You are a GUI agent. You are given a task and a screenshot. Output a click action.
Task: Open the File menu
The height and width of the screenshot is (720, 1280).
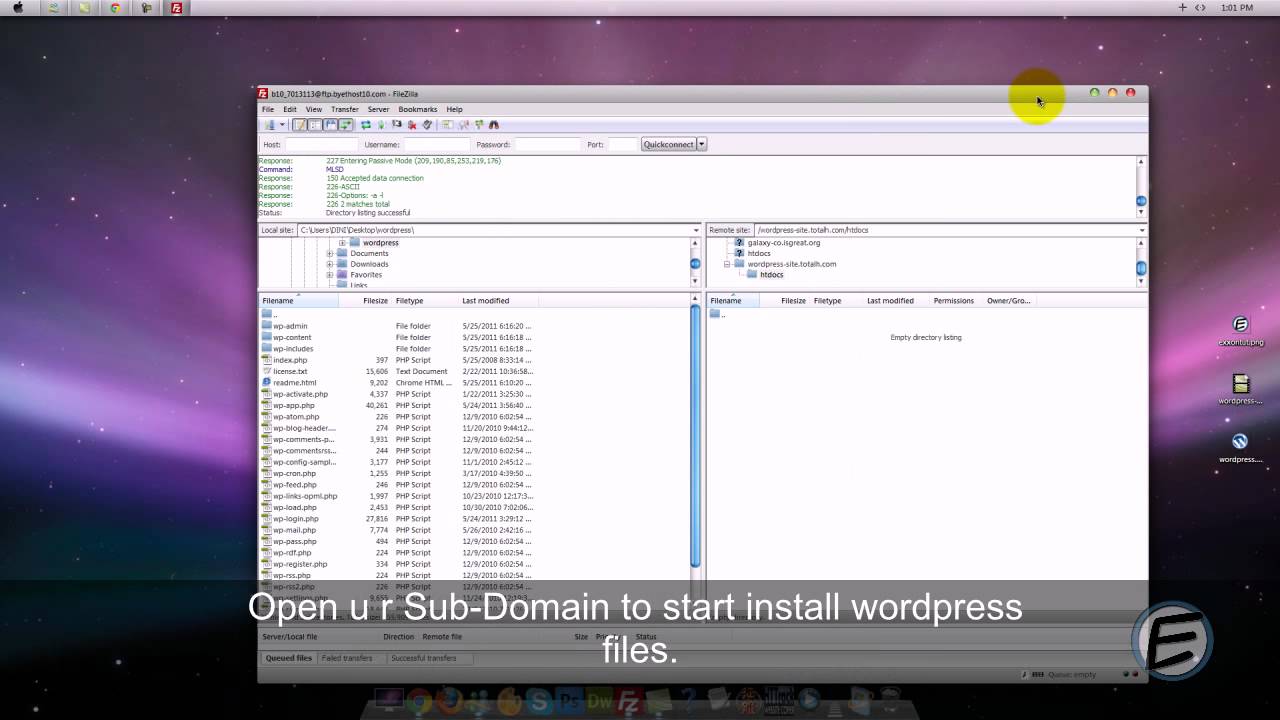[268, 109]
